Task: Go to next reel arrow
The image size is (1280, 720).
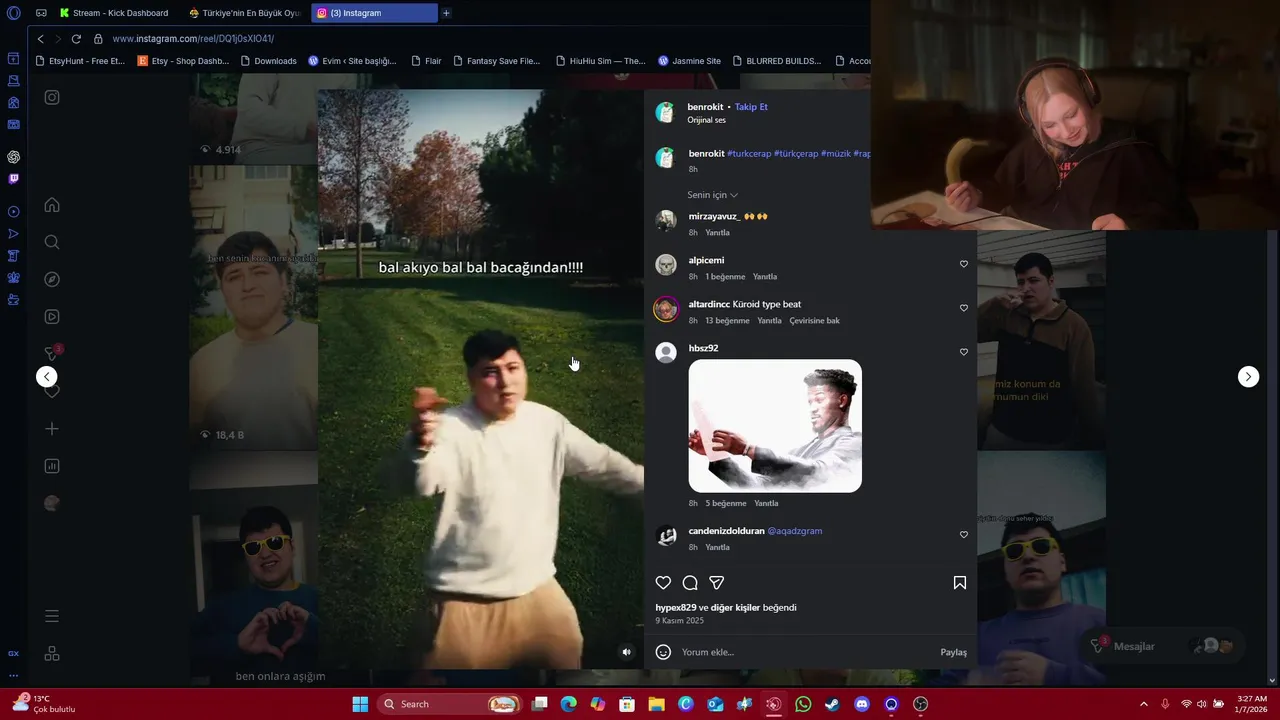Action: [1248, 377]
